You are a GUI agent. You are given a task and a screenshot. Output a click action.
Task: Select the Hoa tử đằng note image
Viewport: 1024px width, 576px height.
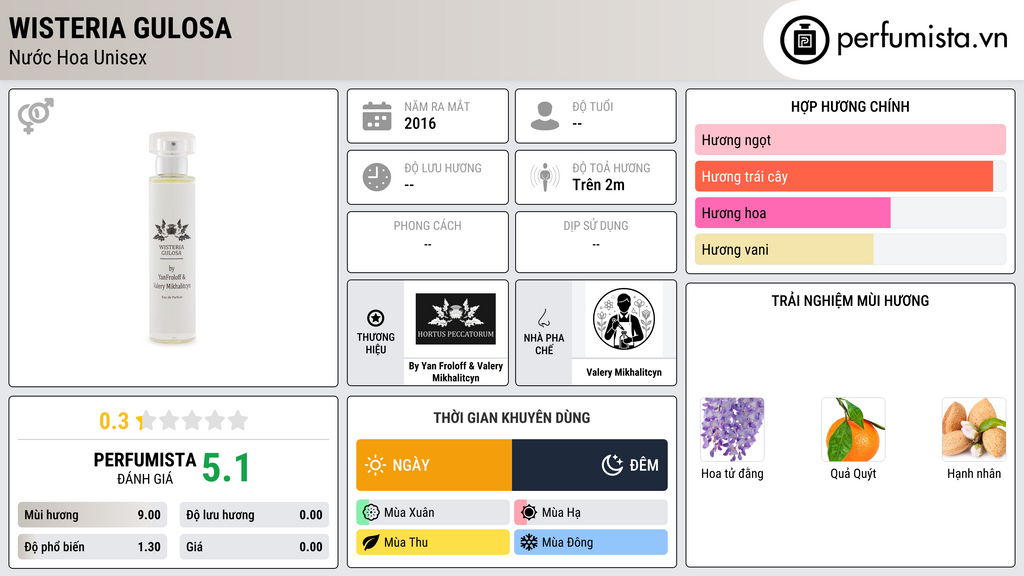732,430
